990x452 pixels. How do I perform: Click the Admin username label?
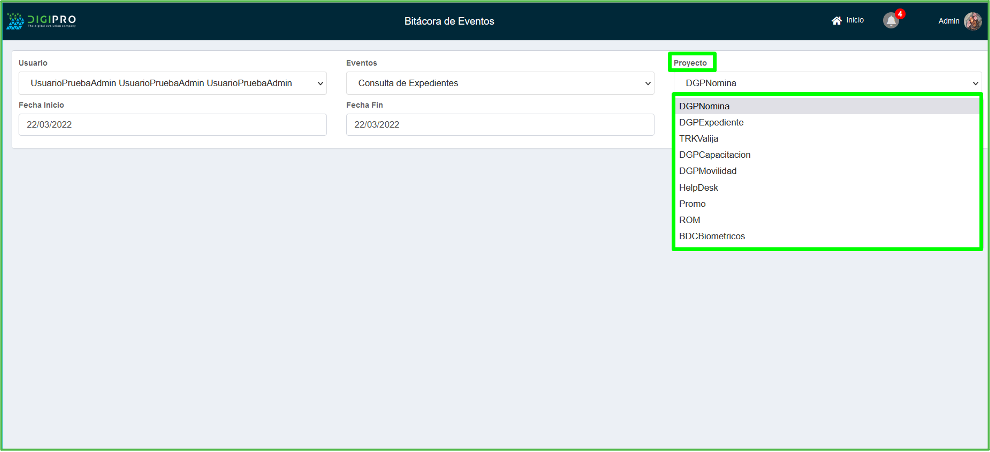tap(948, 21)
